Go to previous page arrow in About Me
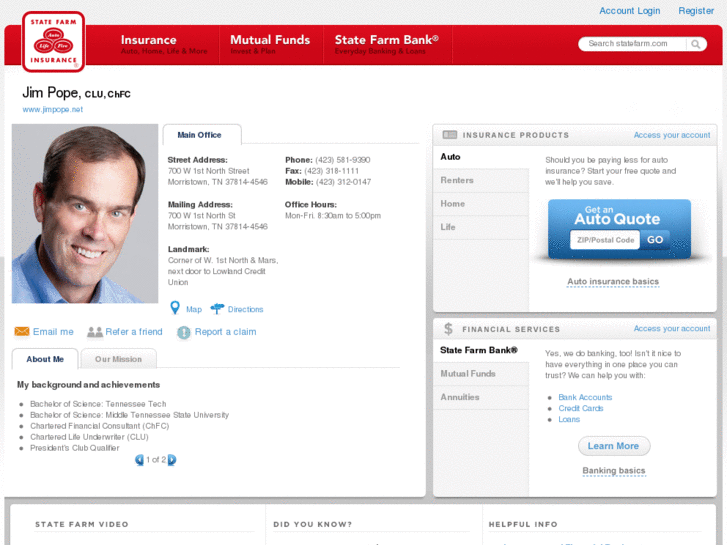727x545 pixels. tap(139, 460)
